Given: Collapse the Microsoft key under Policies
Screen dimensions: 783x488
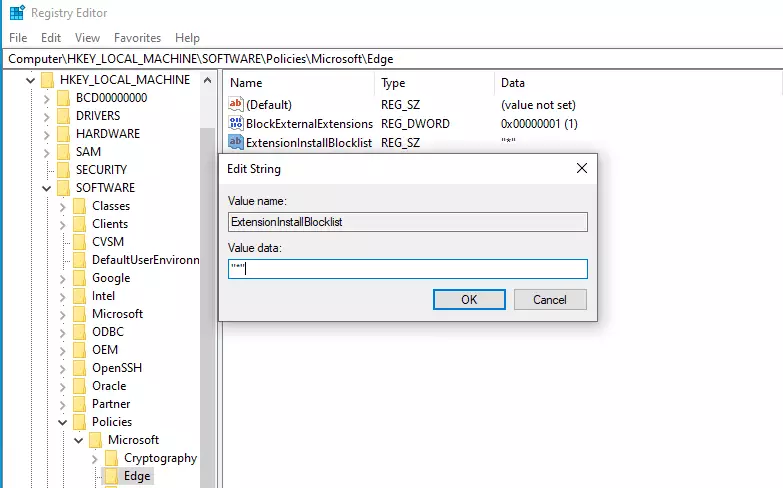Looking at the screenshot, I should click(x=78, y=441).
